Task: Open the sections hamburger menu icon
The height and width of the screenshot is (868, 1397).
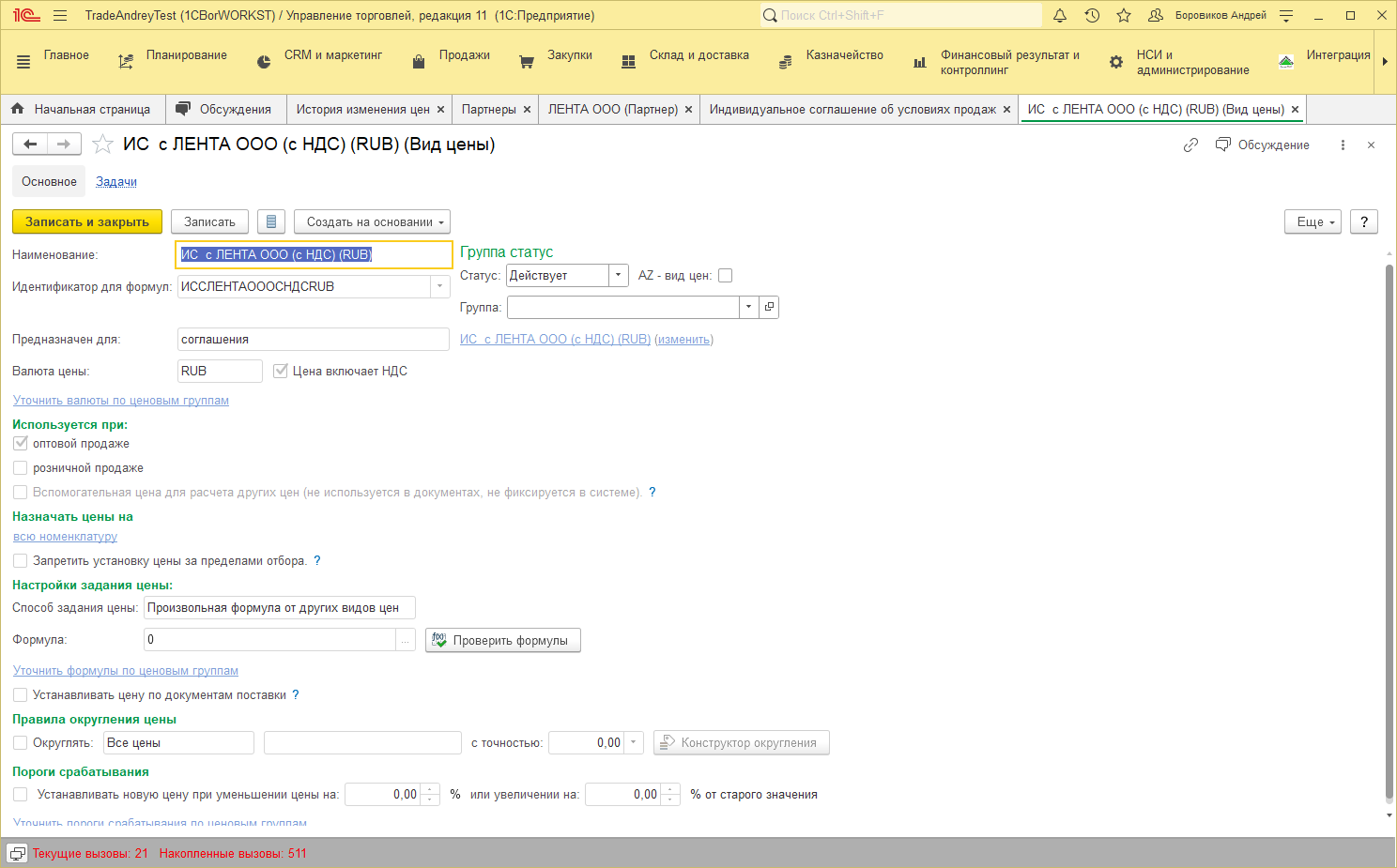Action: tap(23, 62)
